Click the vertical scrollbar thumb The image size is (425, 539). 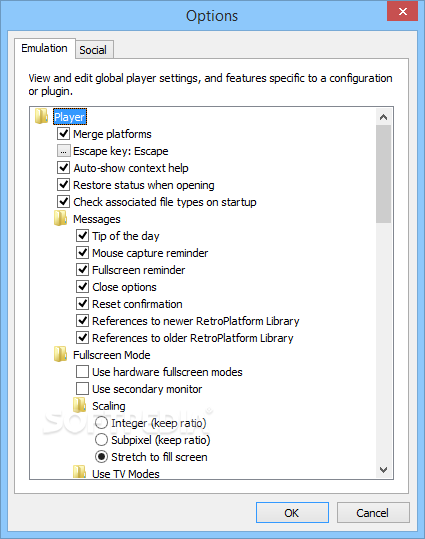[x=383, y=174]
